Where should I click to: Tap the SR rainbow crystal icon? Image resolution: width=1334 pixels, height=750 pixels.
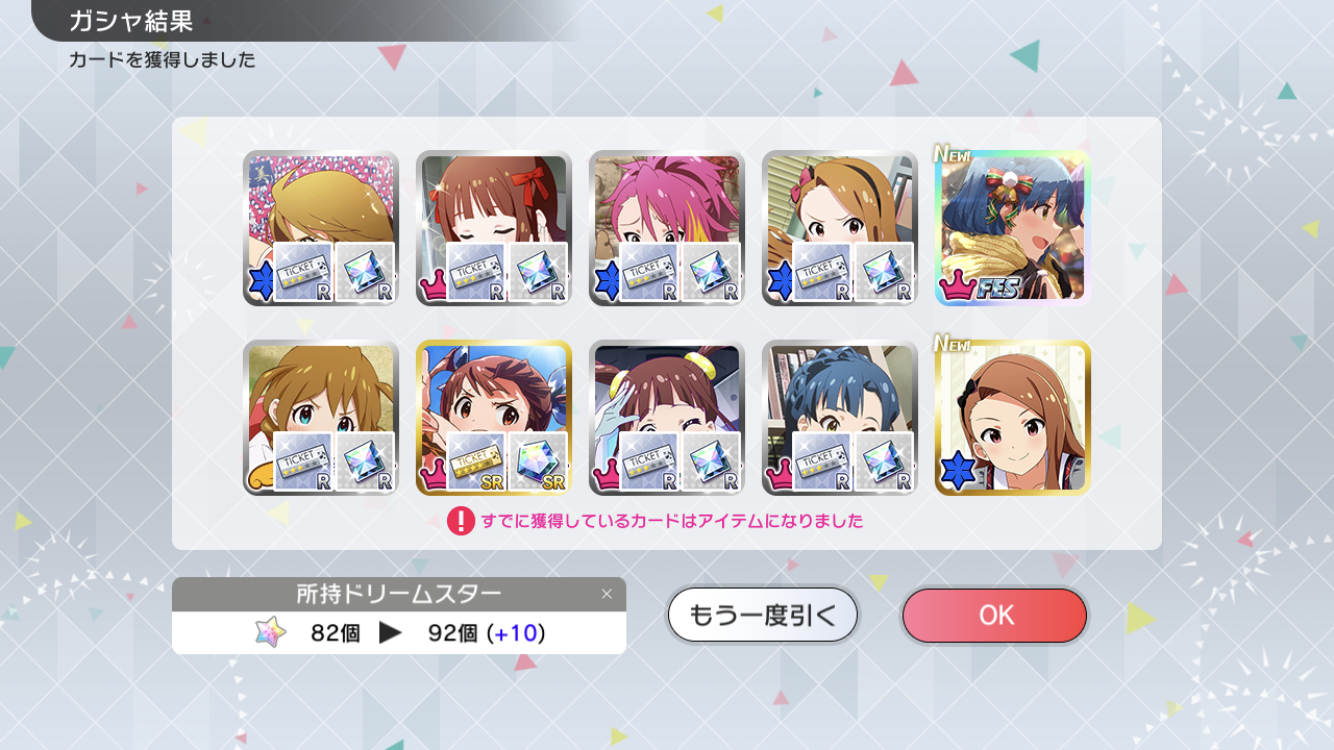[538, 462]
